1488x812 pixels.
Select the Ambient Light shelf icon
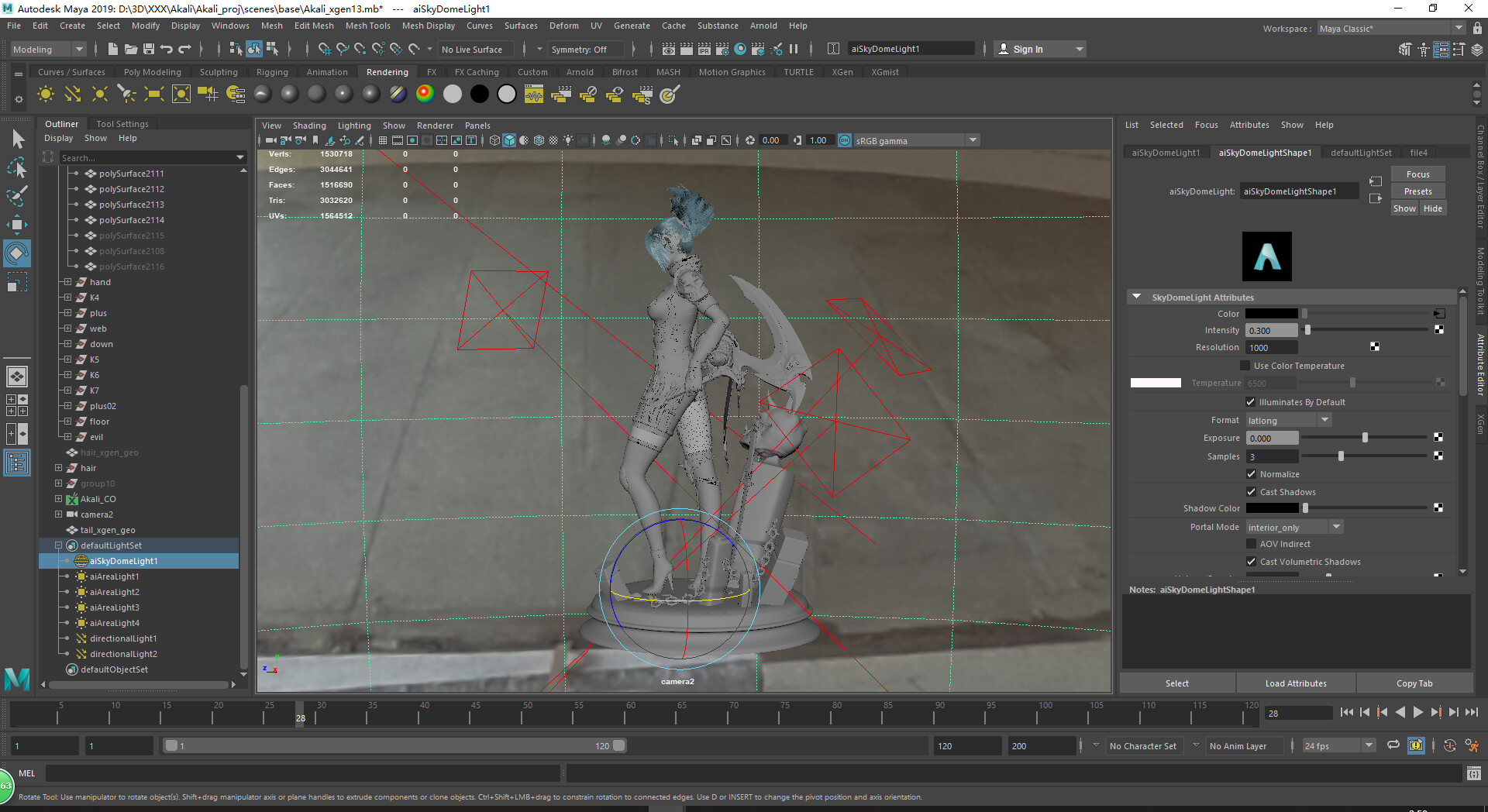[46, 95]
